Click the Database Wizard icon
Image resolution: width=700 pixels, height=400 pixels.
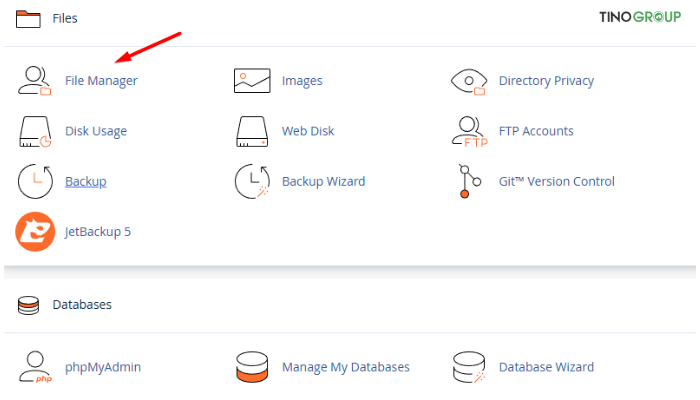pyautogui.click(x=469, y=367)
